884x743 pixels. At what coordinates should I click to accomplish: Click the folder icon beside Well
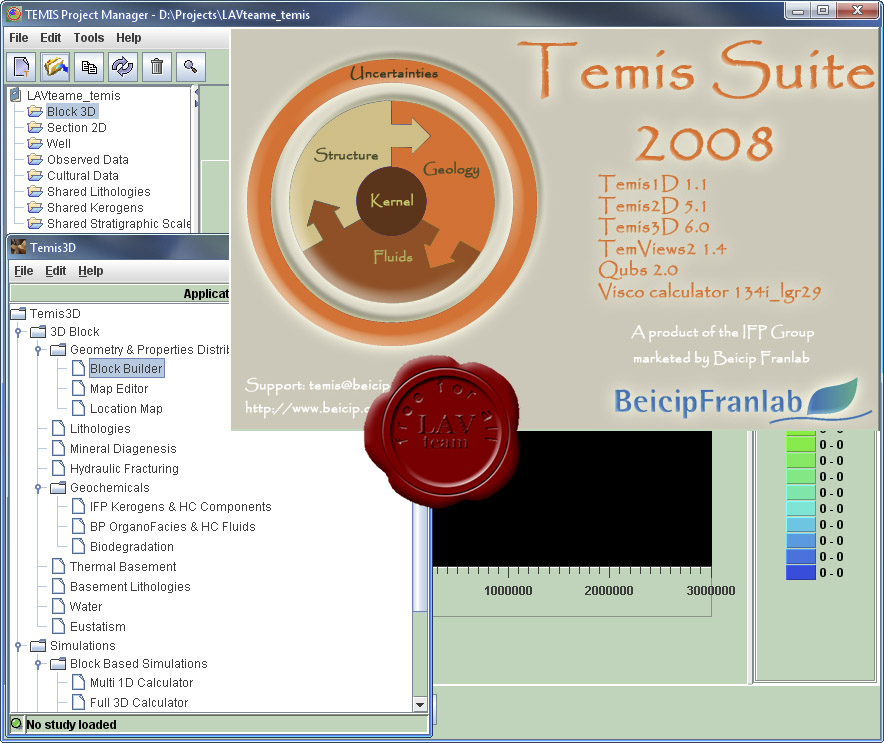coord(35,143)
